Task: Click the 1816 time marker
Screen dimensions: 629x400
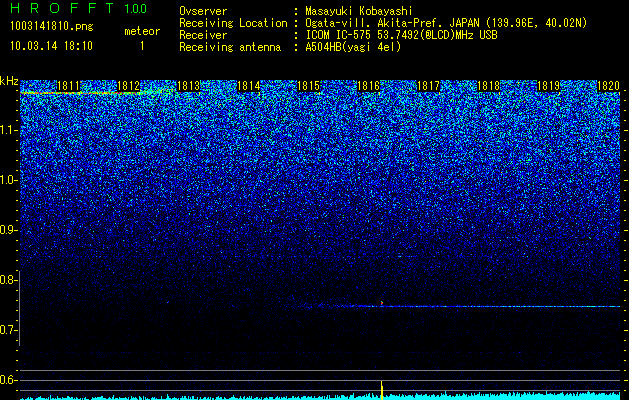Action: [369, 86]
